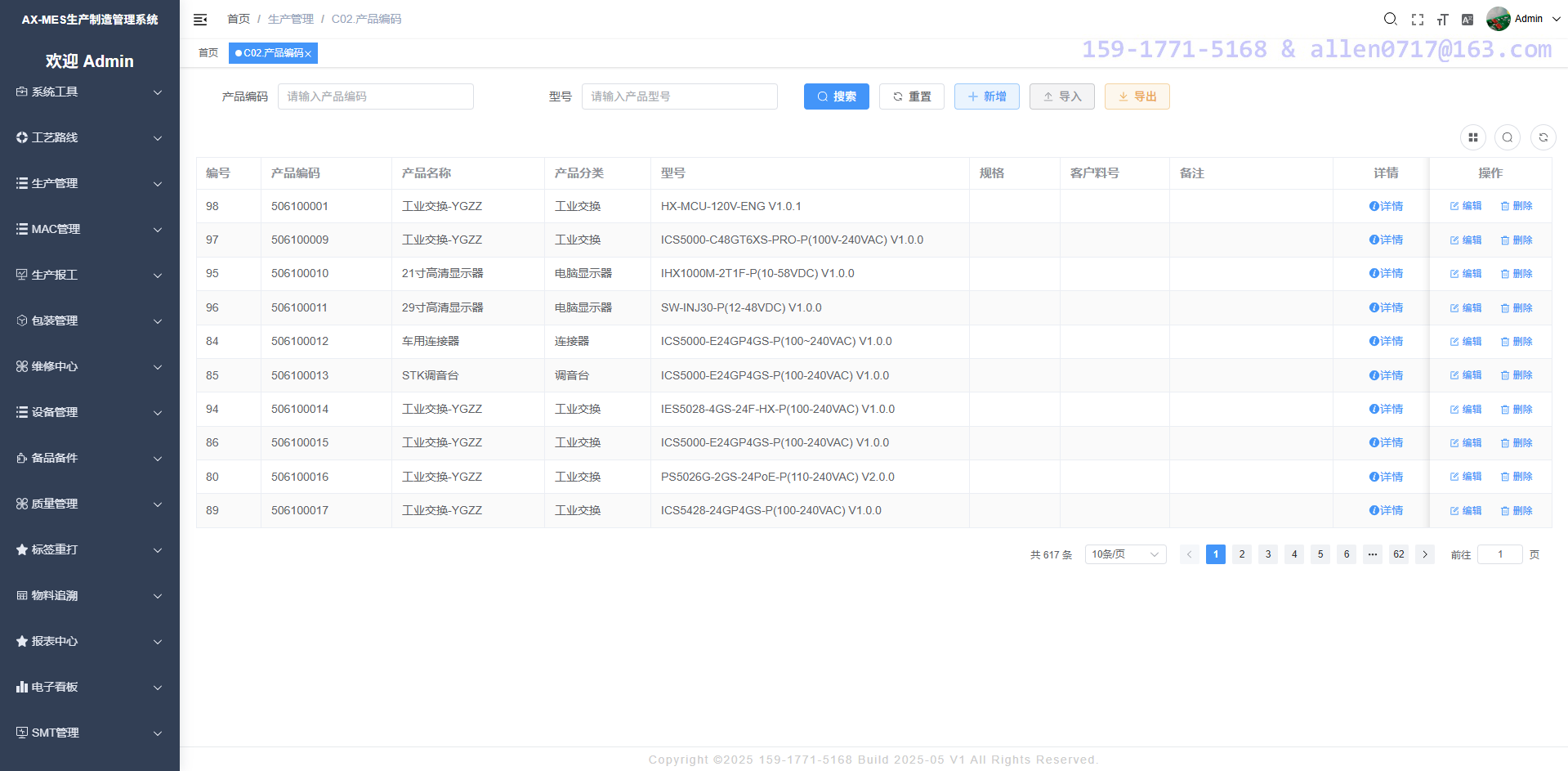Image resolution: width=1568 pixels, height=771 pixels.
Task: Click the 维修中心 sidebar icon
Action: tap(22, 366)
